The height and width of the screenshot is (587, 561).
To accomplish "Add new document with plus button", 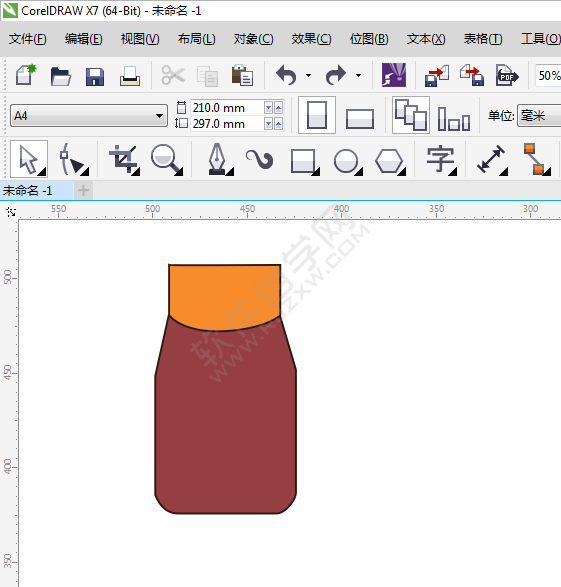I will tap(83, 191).
